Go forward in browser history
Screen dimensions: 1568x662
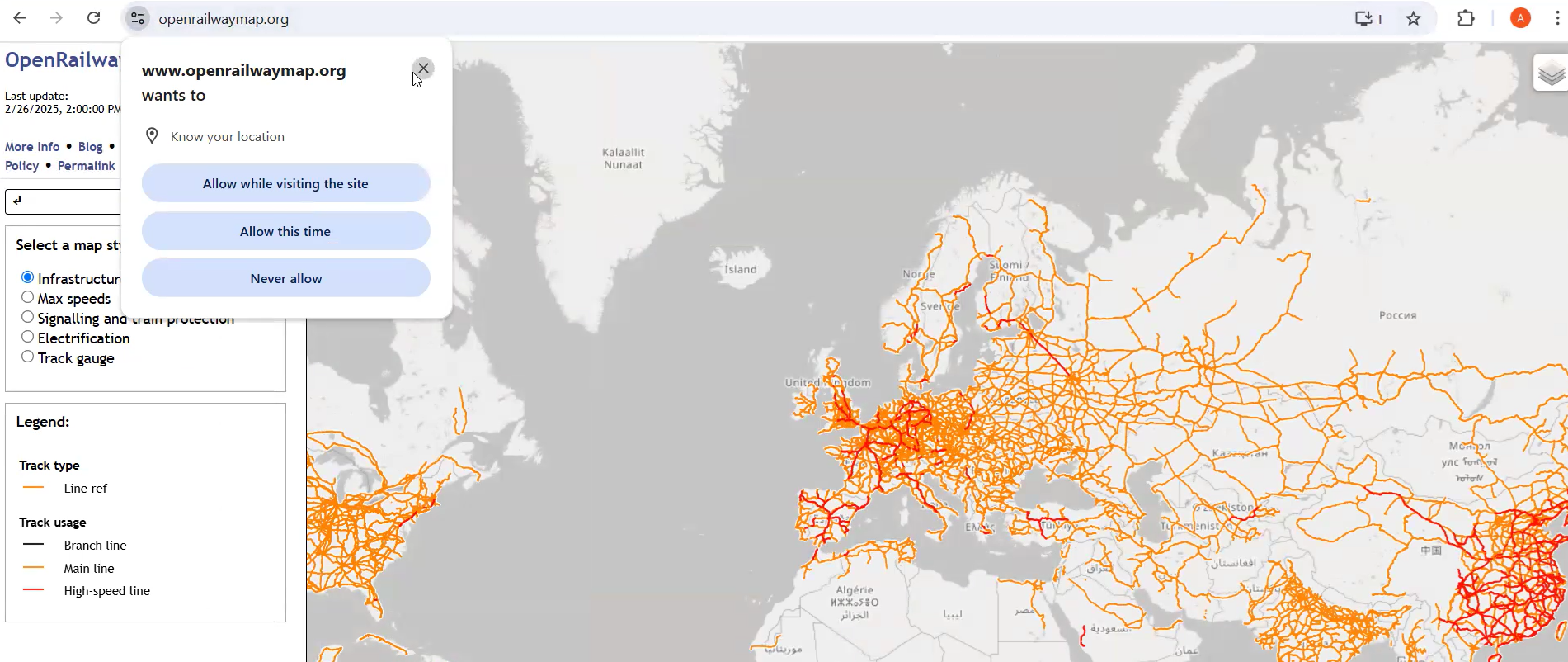click(x=56, y=18)
